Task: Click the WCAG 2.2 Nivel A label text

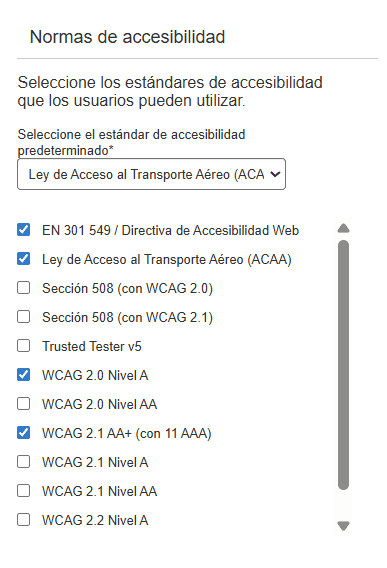Action: point(95,520)
